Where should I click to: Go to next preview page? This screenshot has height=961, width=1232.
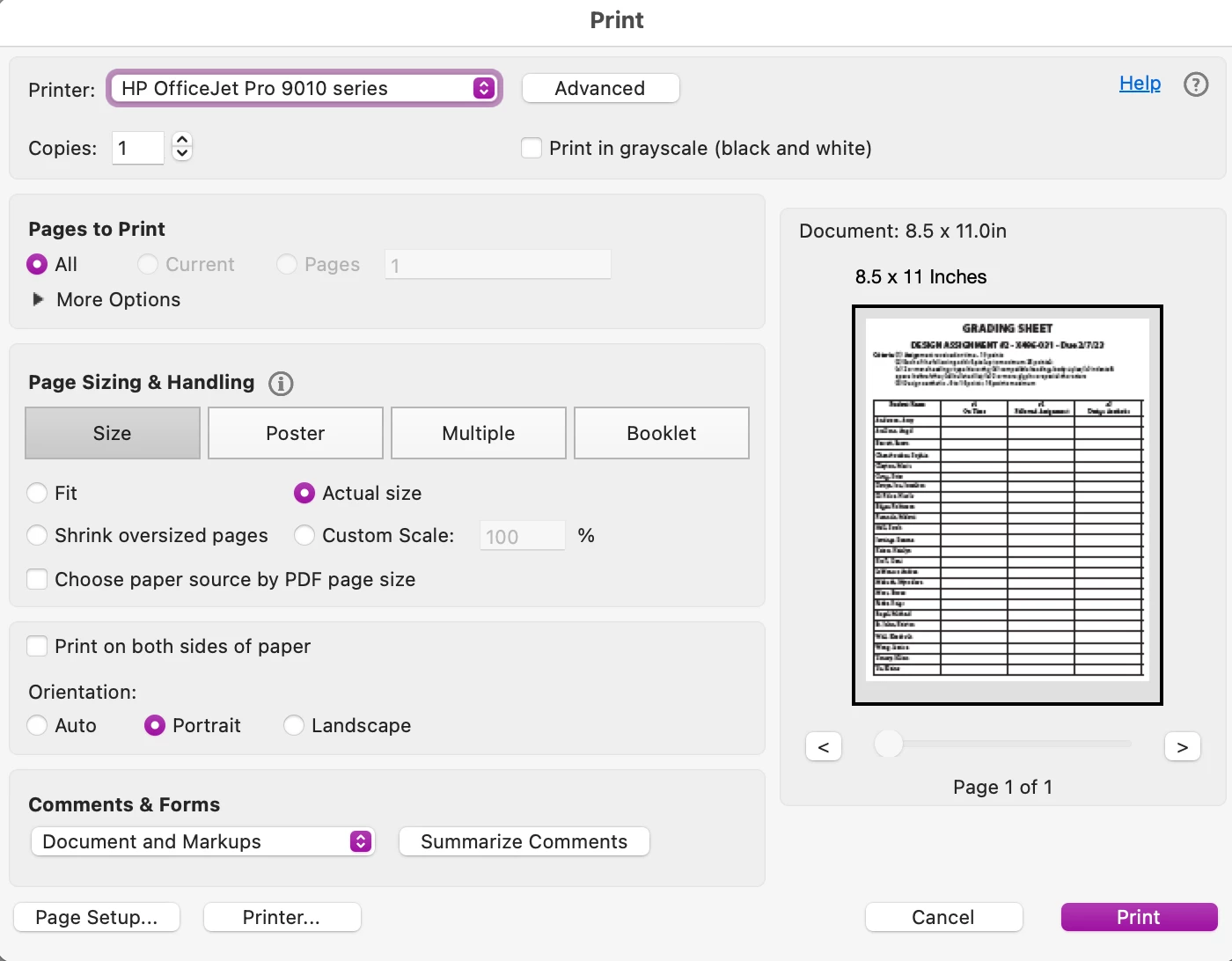pyautogui.click(x=1183, y=746)
